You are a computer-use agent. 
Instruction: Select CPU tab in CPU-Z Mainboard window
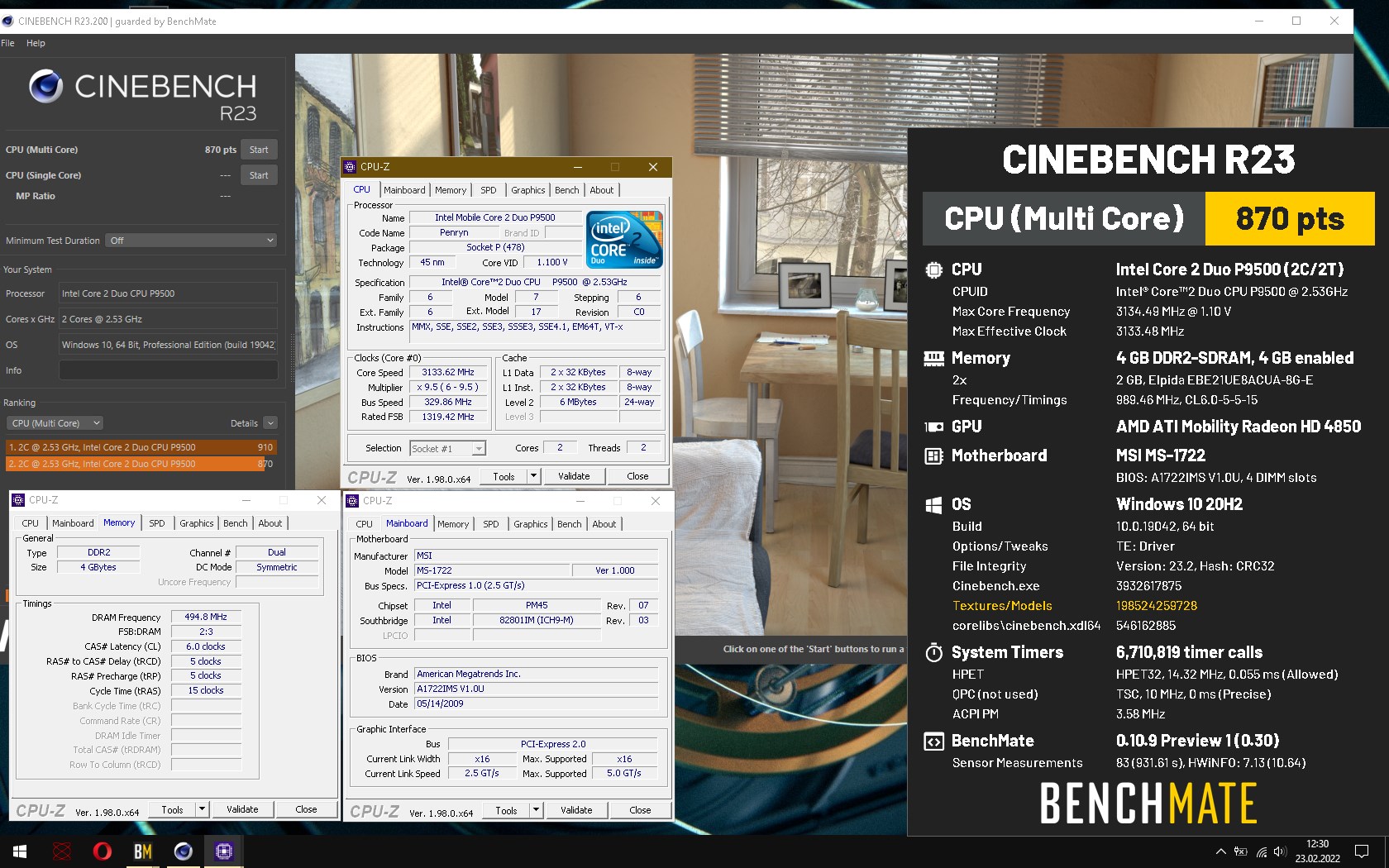(364, 524)
